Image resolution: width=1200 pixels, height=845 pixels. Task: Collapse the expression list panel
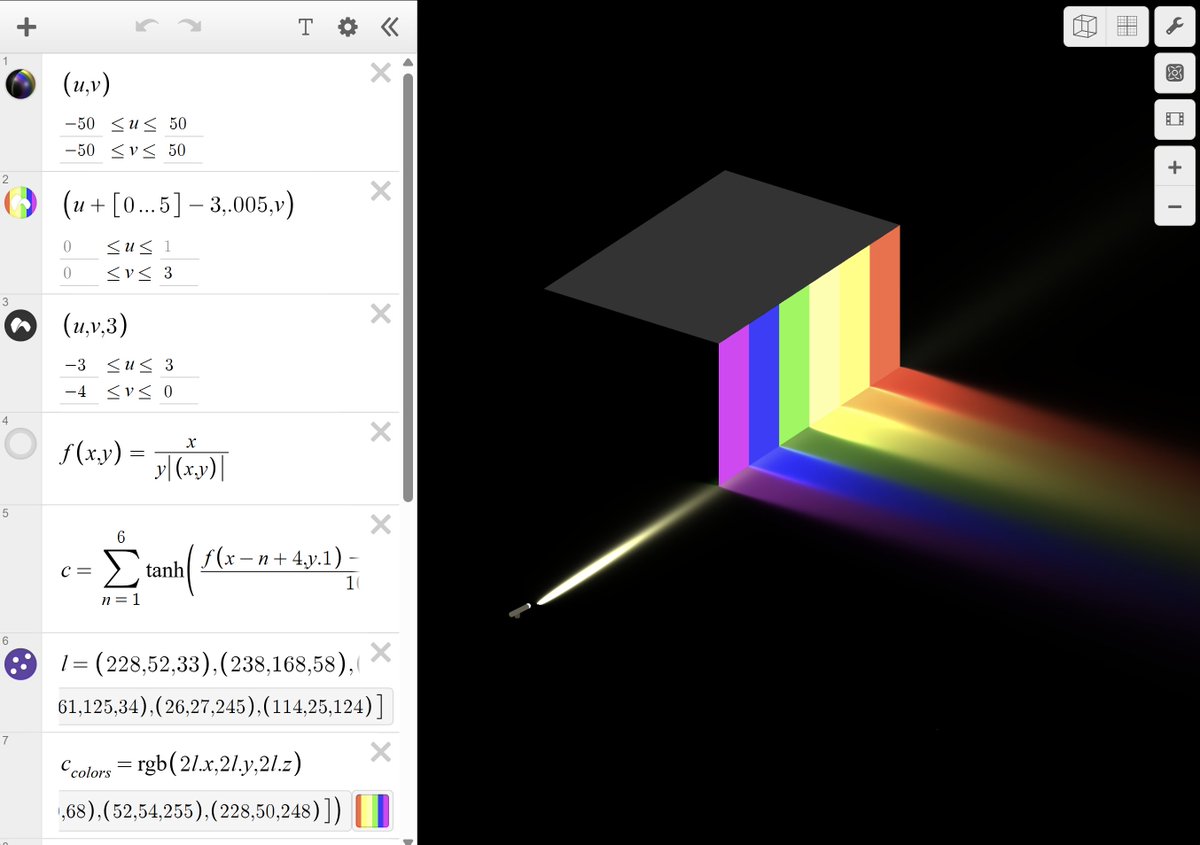[x=389, y=27]
